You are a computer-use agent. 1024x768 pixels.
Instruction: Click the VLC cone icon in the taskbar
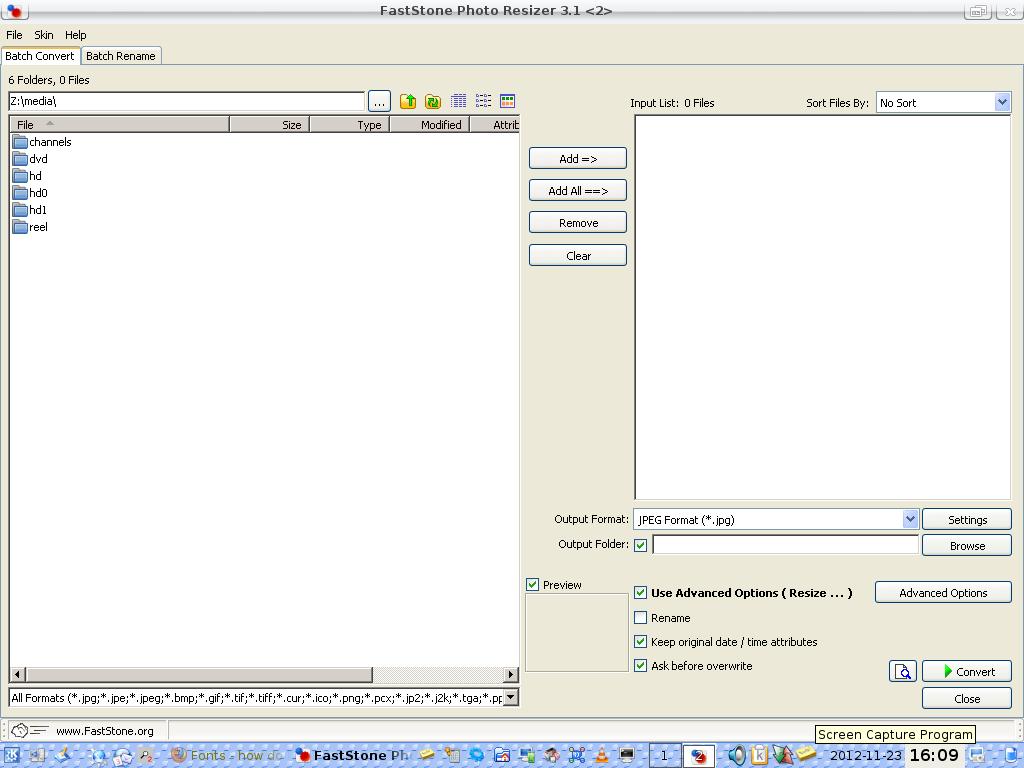601,756
